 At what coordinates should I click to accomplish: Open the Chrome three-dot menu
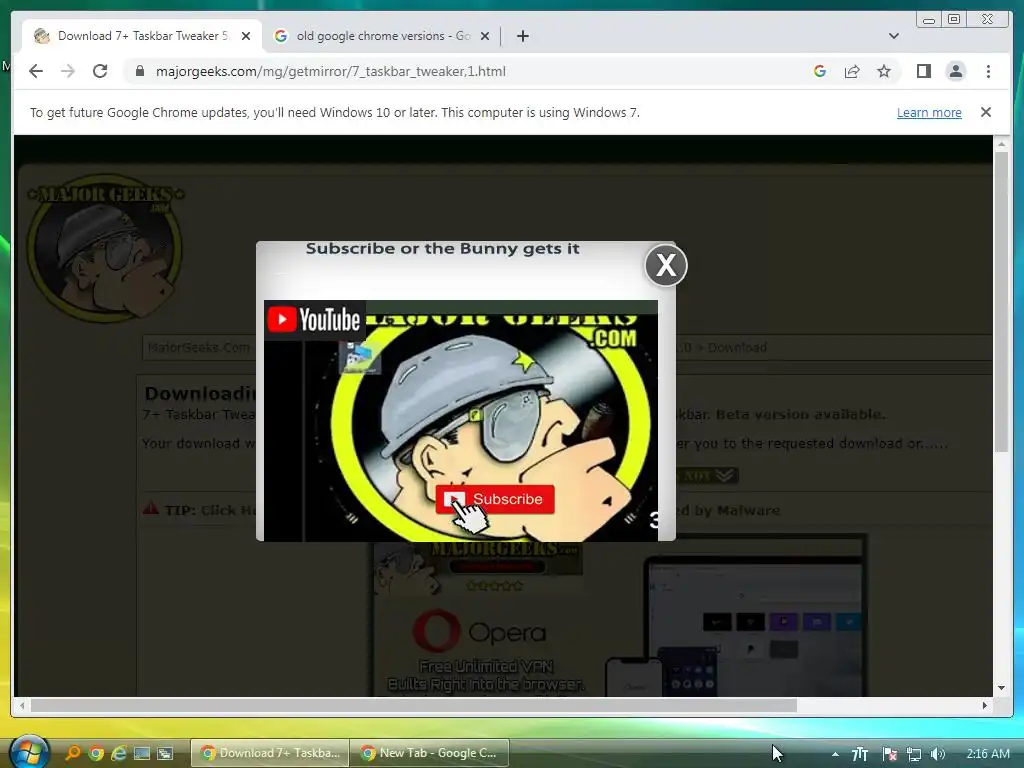pyautogui.click(x=988, y=71)
